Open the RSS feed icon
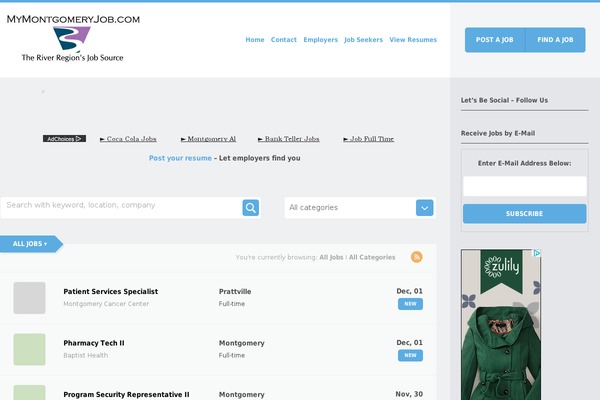 [x=416, y=257]
